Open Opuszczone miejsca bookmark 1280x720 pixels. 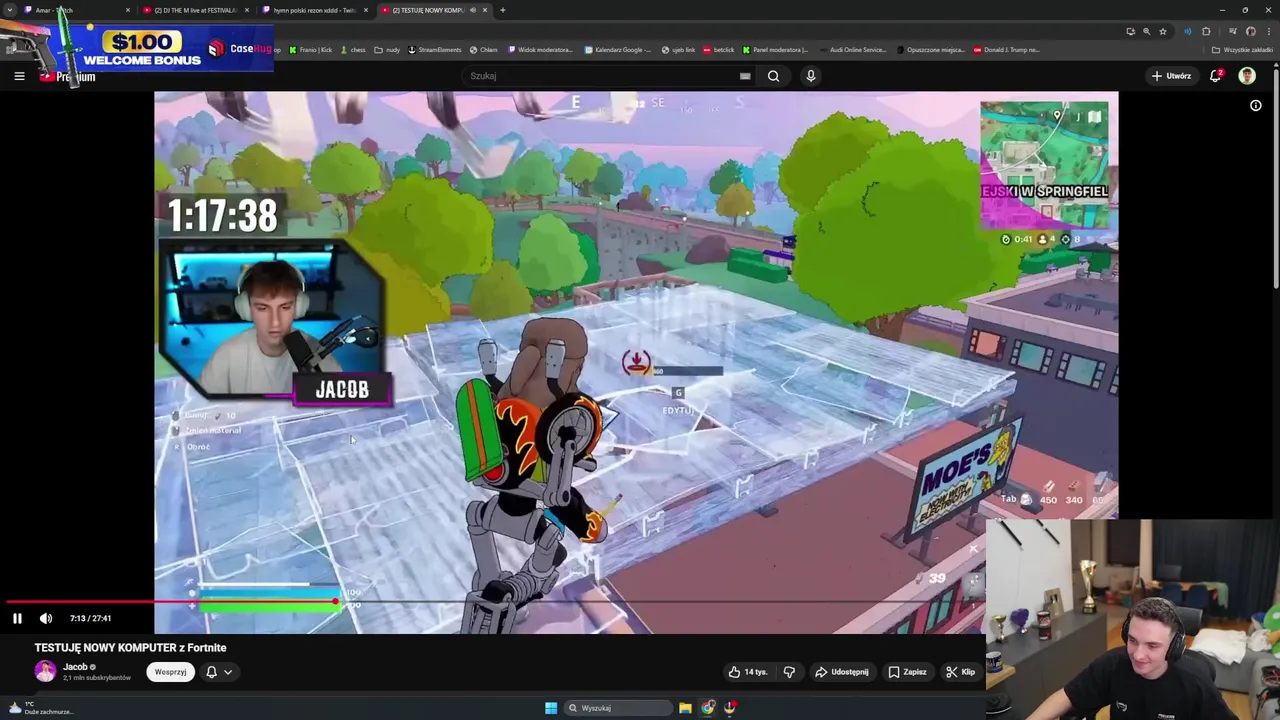click(x=931, y=49)
